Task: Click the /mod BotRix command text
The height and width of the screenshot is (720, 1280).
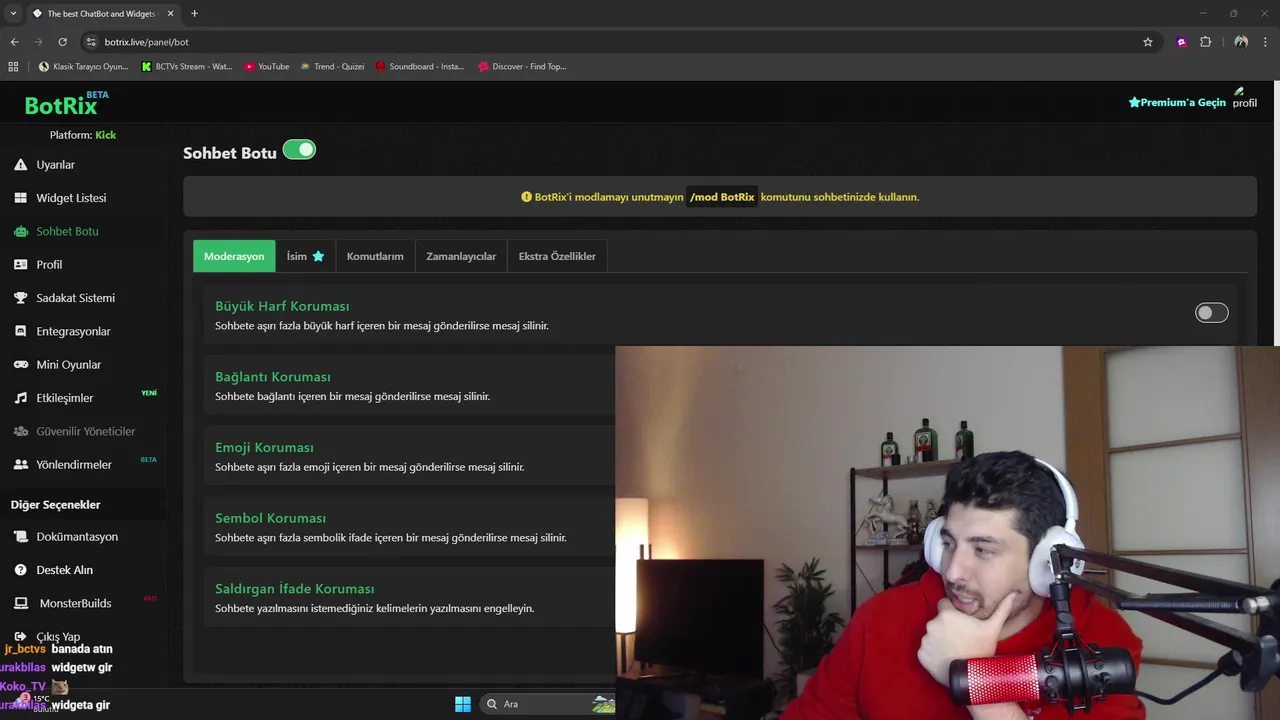Action: tap(722, 197)
